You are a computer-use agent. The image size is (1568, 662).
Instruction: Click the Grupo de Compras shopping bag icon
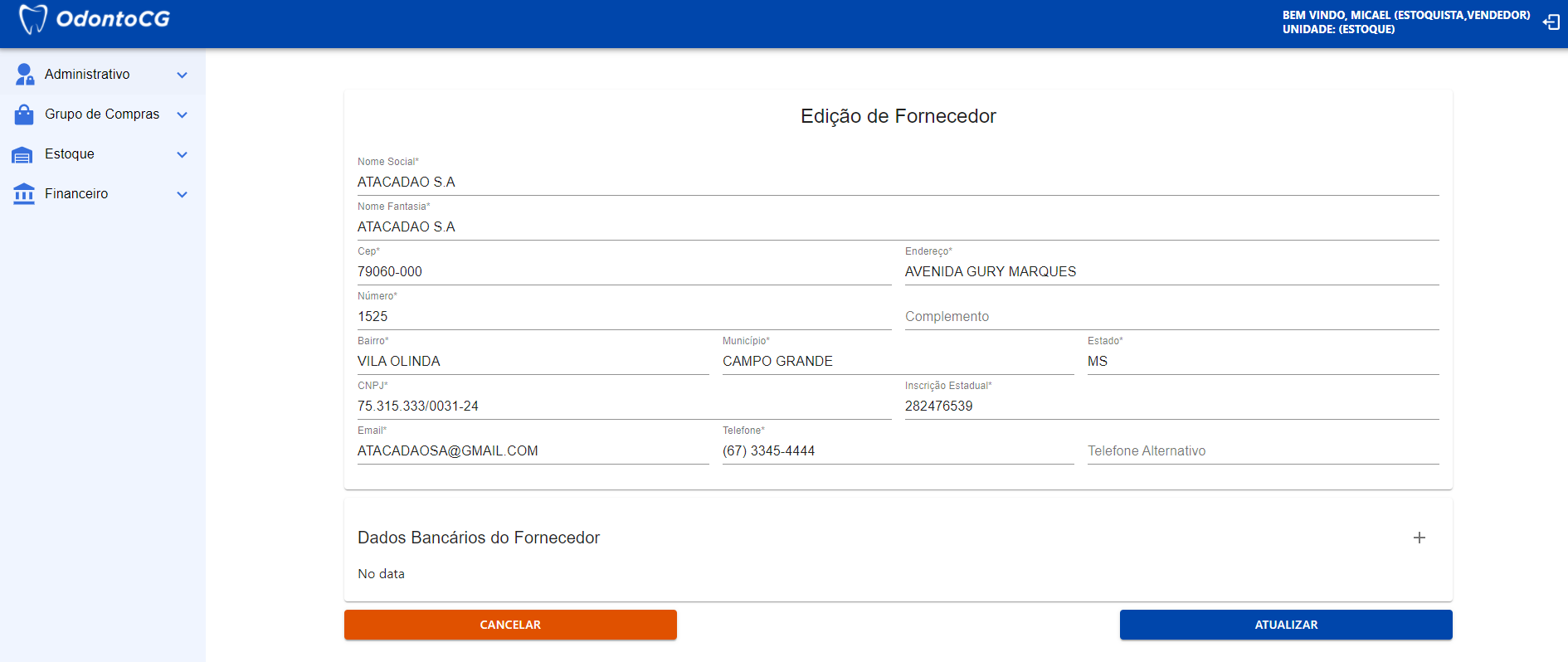(24, 114)
